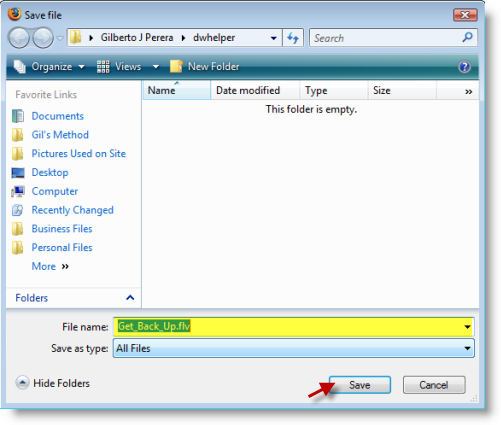The height and width of the screenshot is (425, 501).
Task: Sort by Name column header
Action: [177, 90]
